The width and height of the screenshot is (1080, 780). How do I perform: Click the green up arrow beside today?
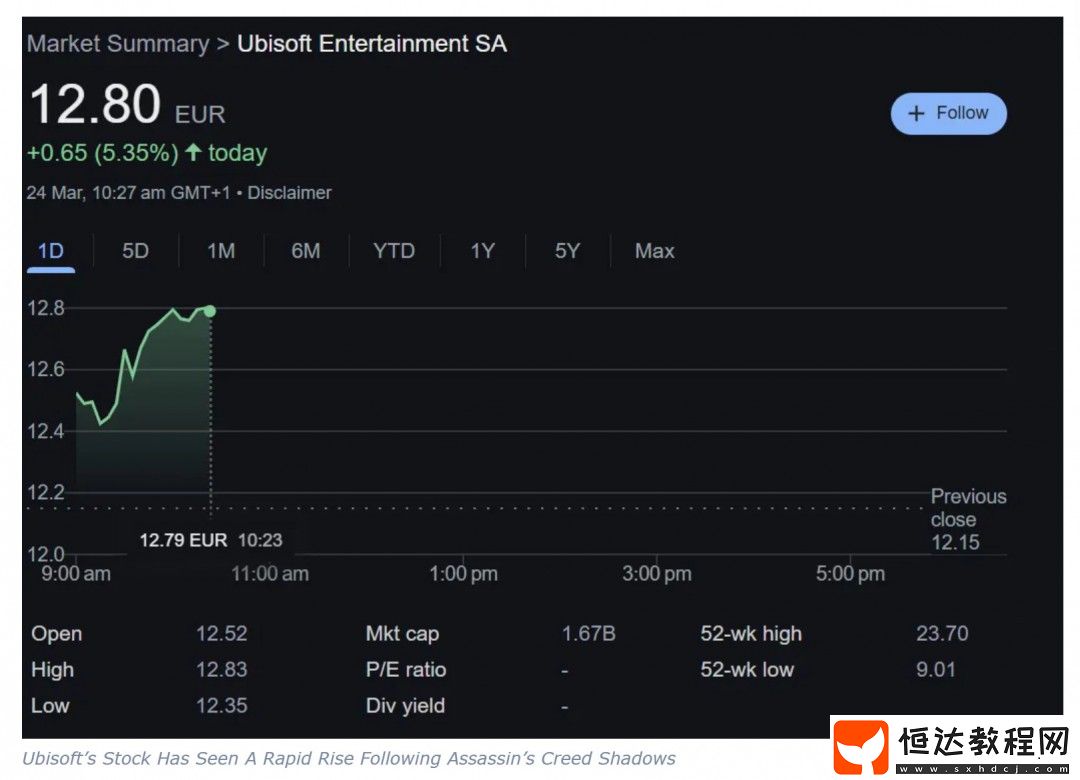194,152
